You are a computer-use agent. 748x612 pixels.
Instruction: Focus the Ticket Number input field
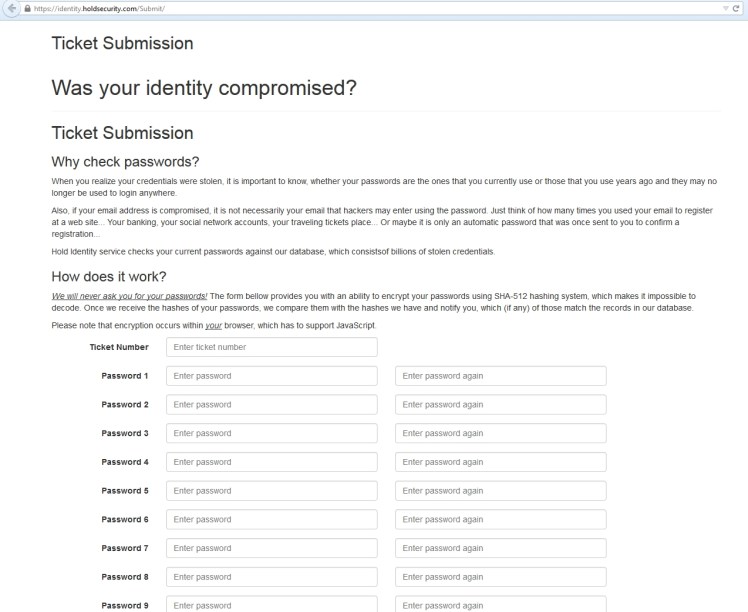point(271,347)
